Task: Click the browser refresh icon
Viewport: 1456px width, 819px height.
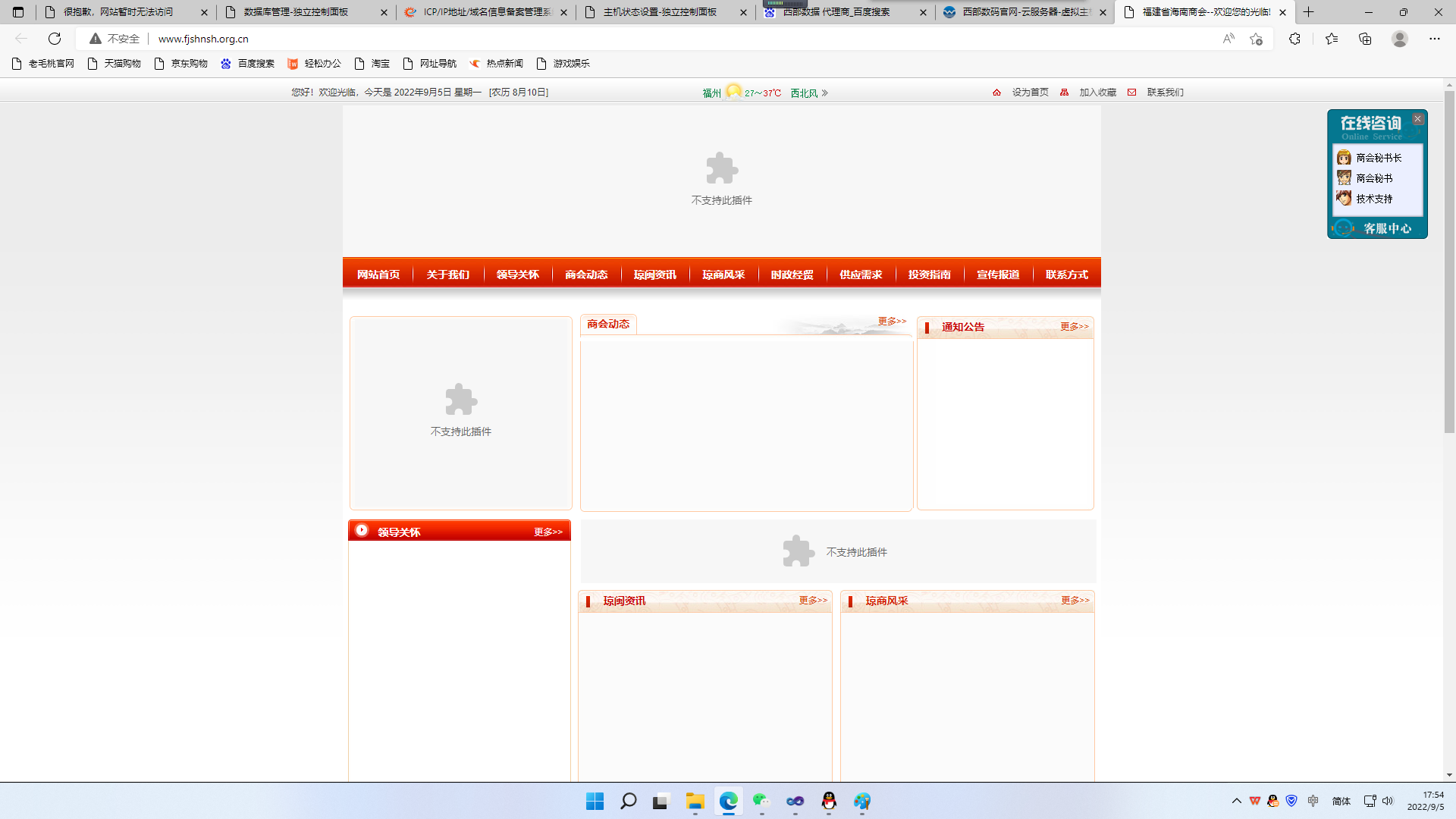Action: 55,39
